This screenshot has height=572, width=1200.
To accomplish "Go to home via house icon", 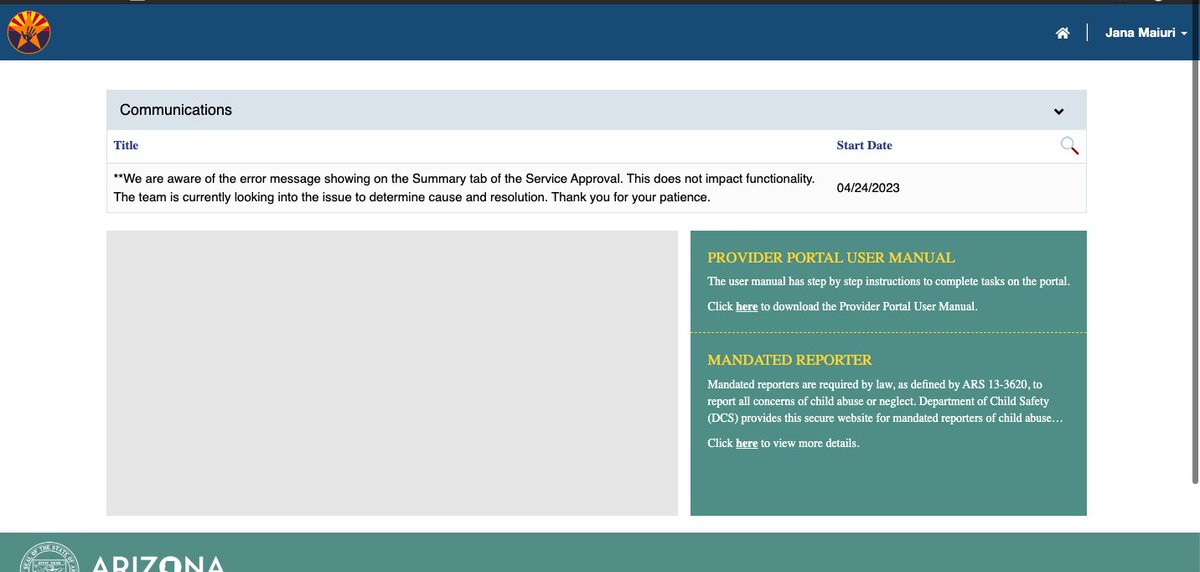I will (1063, 33).
